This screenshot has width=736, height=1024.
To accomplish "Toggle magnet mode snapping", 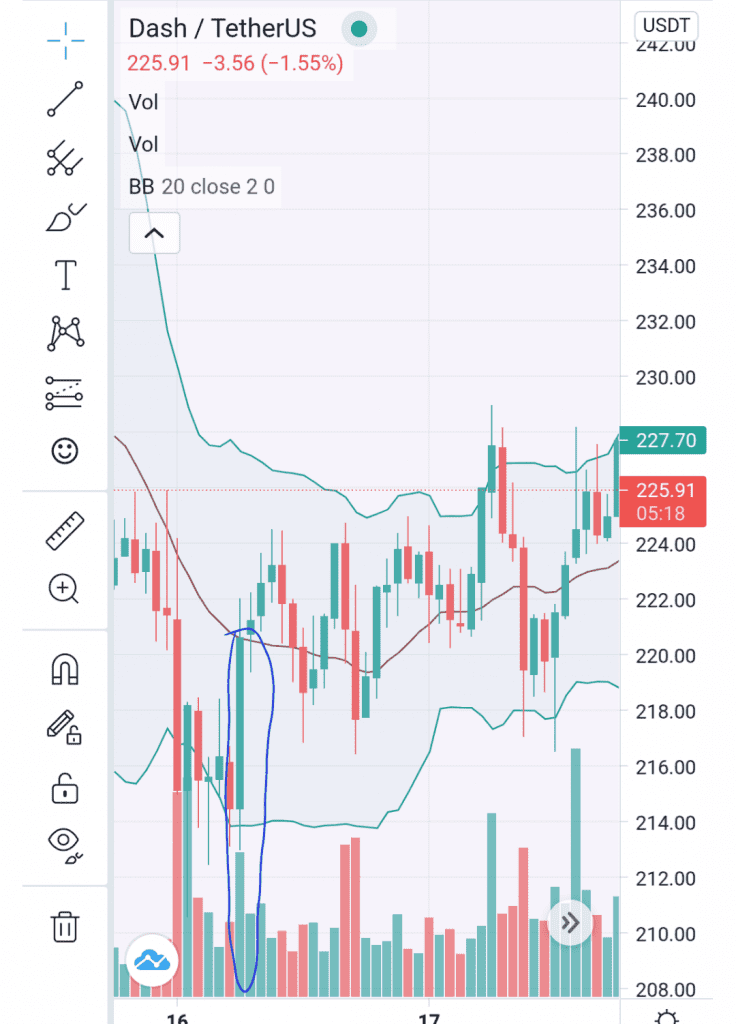I will tap(65, 669).
